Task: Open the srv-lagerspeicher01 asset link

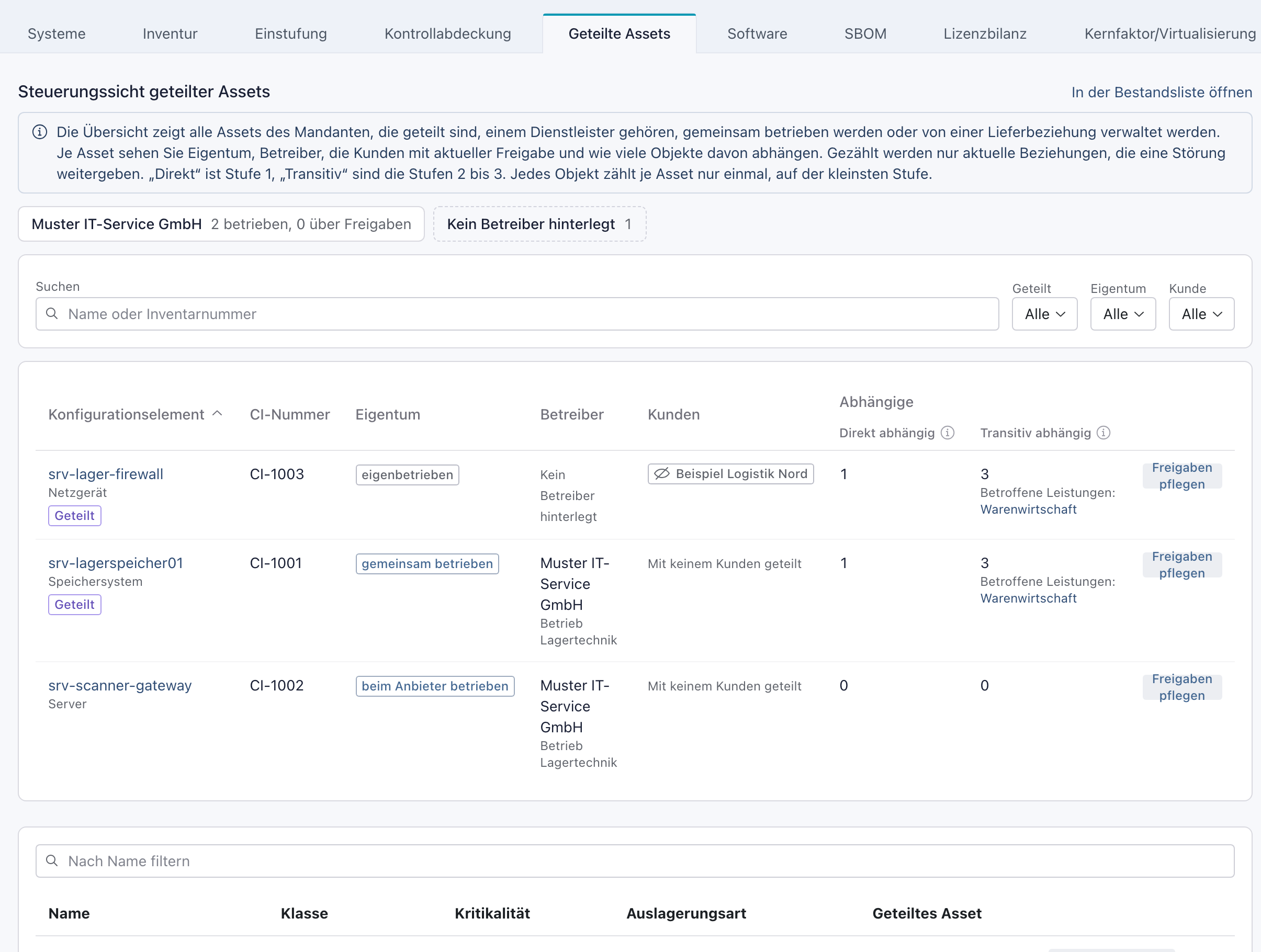Action: click(x=116, y=563)
